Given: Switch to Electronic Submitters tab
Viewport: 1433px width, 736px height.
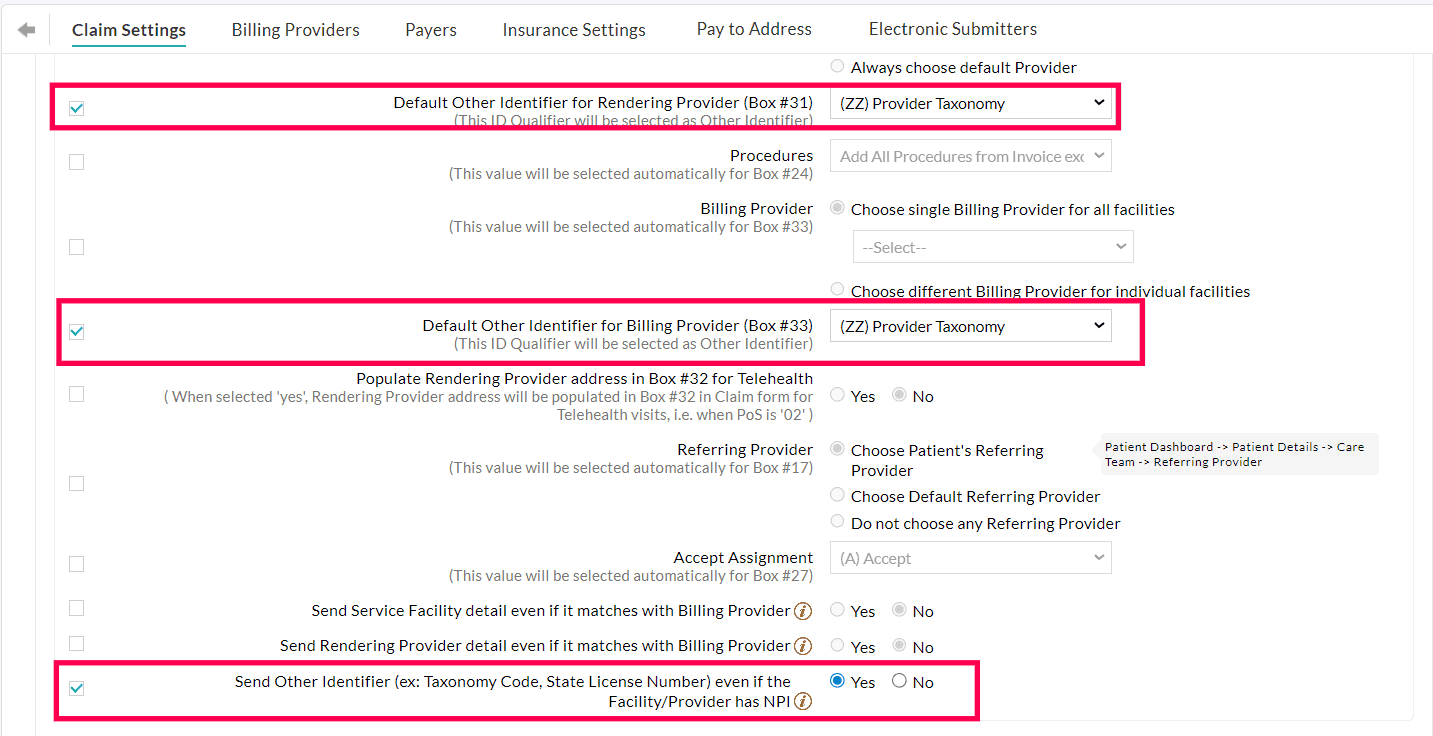Looking at the screenshot, I should [952, 29].
